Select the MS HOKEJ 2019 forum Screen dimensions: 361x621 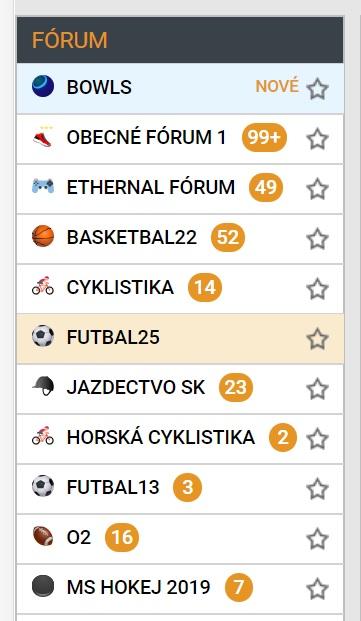(180, 589)
